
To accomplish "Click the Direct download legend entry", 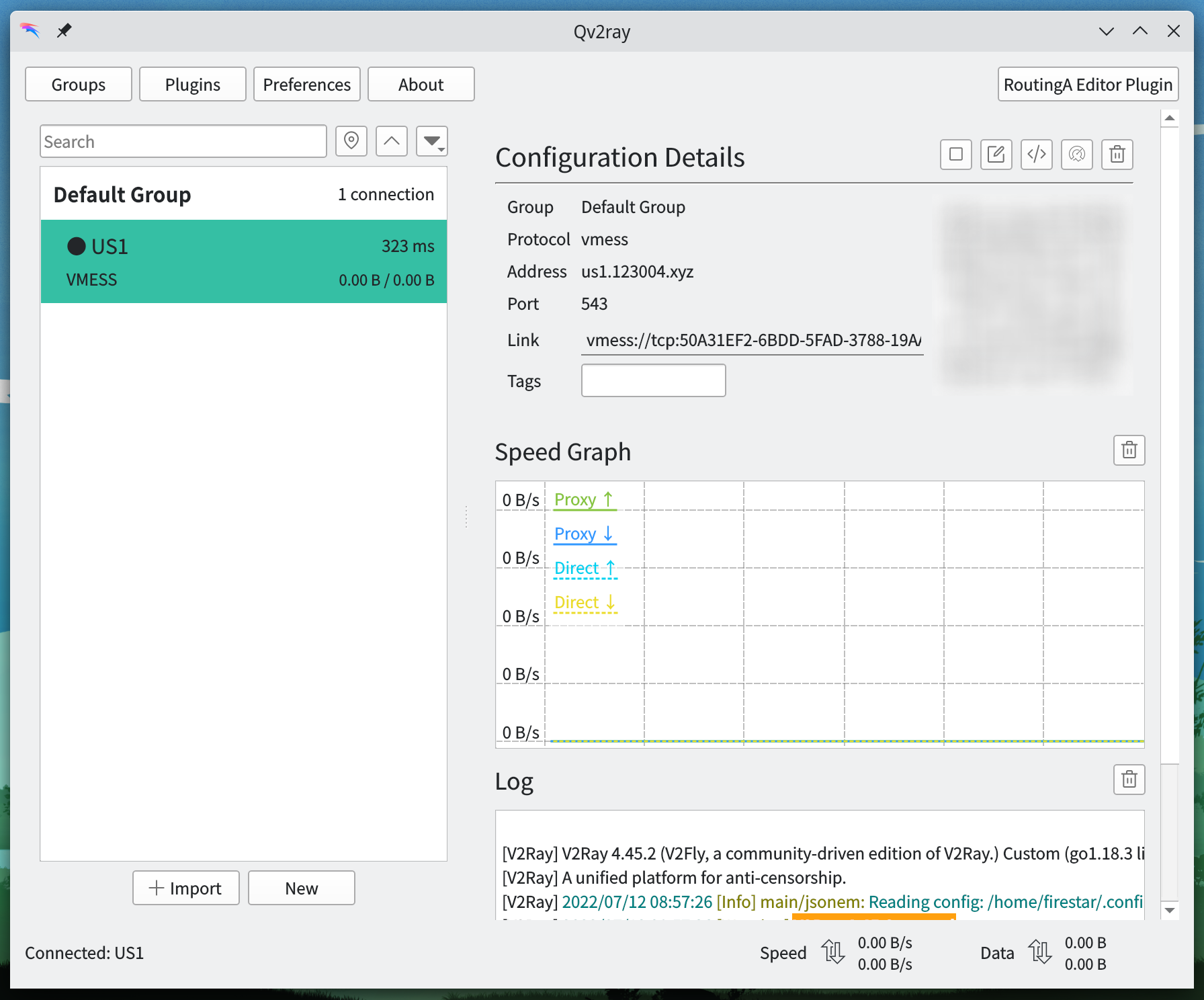I will pyautogui.click(x=585, y=603).
